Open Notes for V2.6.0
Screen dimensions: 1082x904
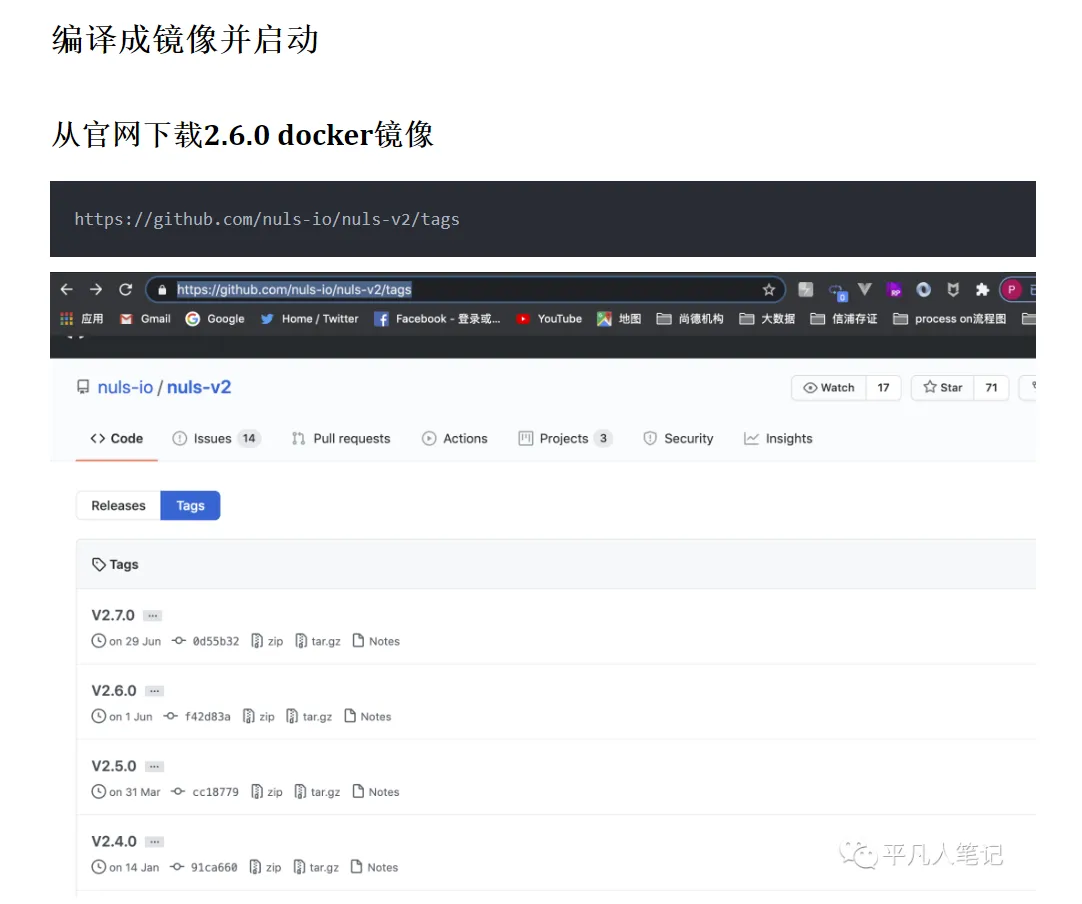[368, 716]
